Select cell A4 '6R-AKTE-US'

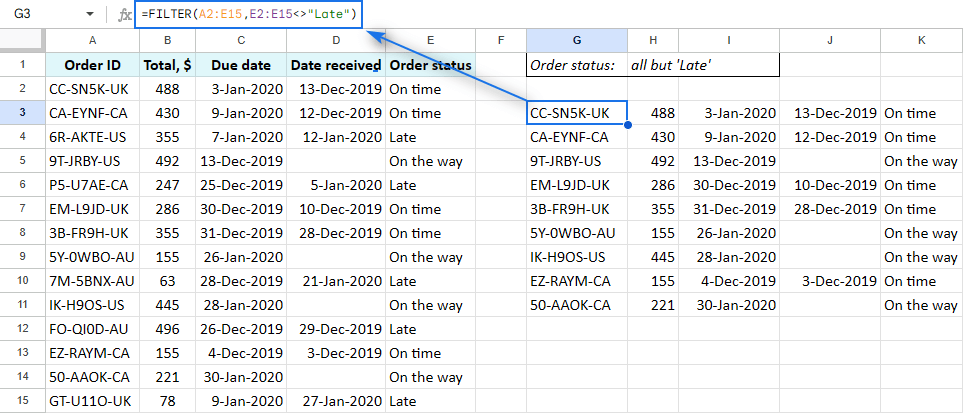click(x=92, y=137)
